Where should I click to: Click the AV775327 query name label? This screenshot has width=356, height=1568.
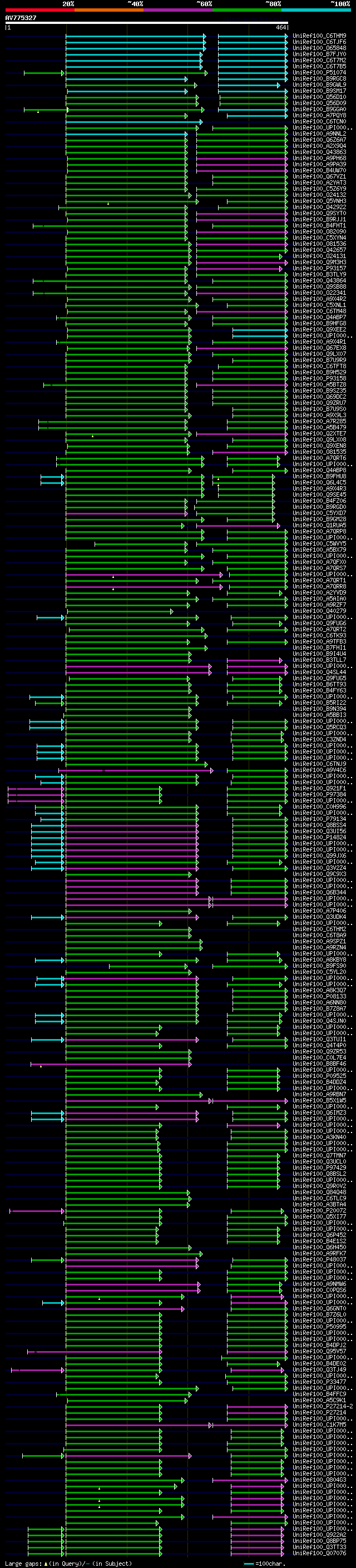pyautogui.click(x=21, y=18)
